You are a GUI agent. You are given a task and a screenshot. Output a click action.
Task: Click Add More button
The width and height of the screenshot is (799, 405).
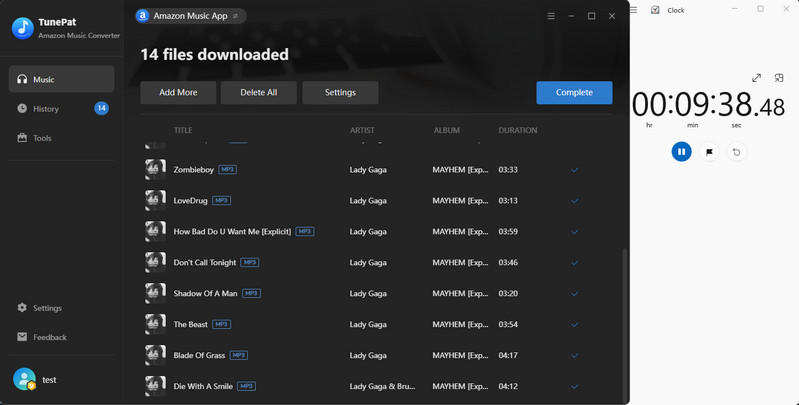click(178, 92)
